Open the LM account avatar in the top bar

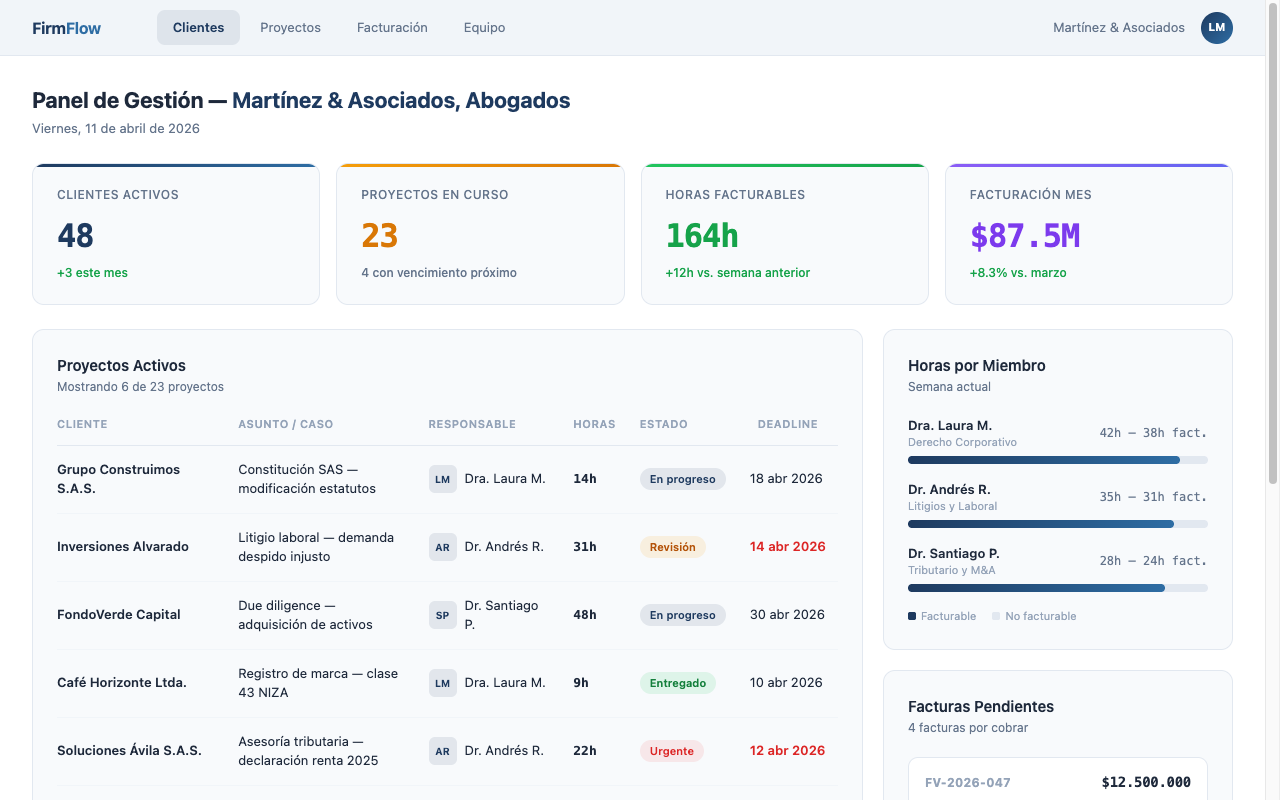point(1216,28)
